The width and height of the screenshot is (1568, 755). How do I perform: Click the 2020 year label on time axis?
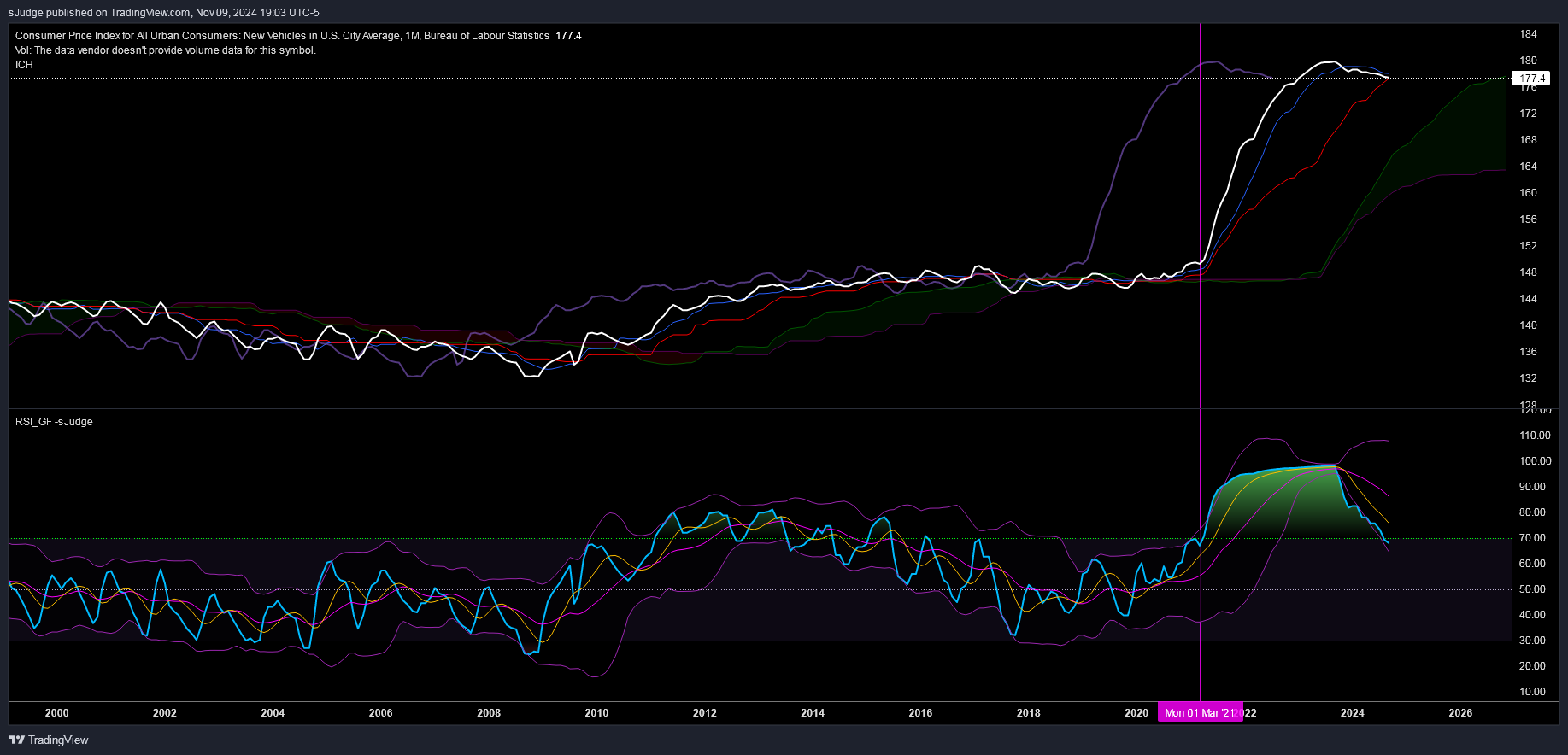(x=1136, y=713)
